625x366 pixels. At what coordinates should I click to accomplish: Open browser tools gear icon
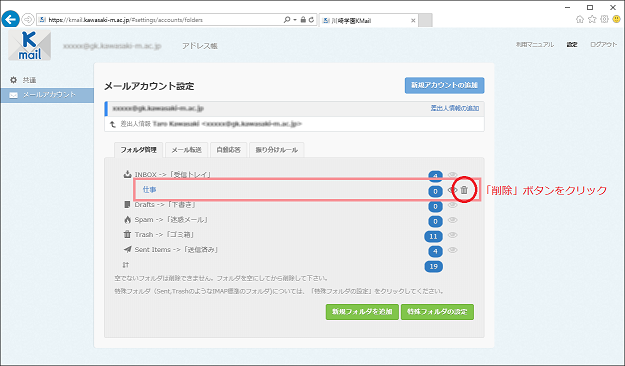point(605,19)
